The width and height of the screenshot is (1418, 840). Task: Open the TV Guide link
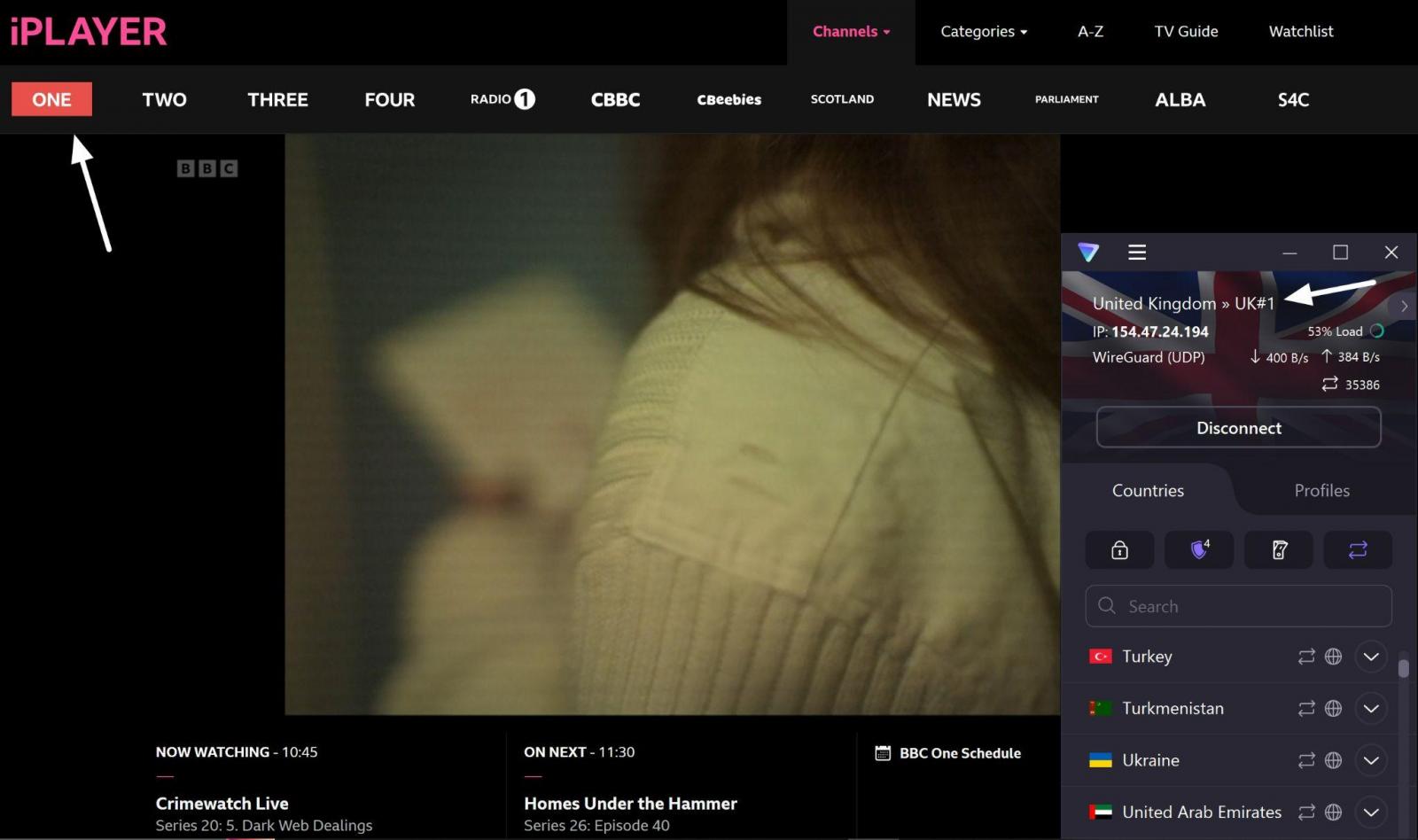click(1186, 32)
